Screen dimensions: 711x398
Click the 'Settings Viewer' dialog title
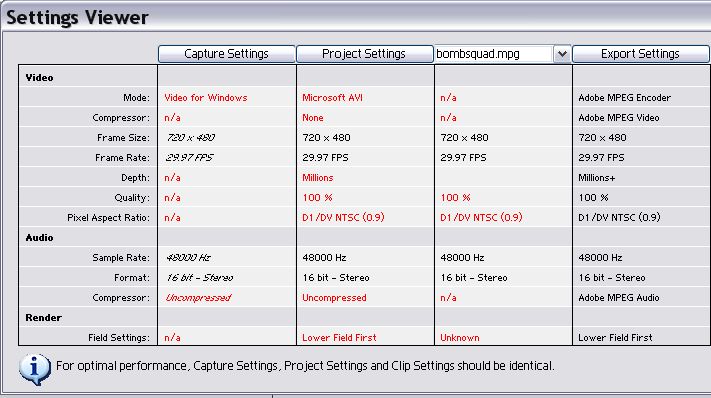[x=77, y=18]
